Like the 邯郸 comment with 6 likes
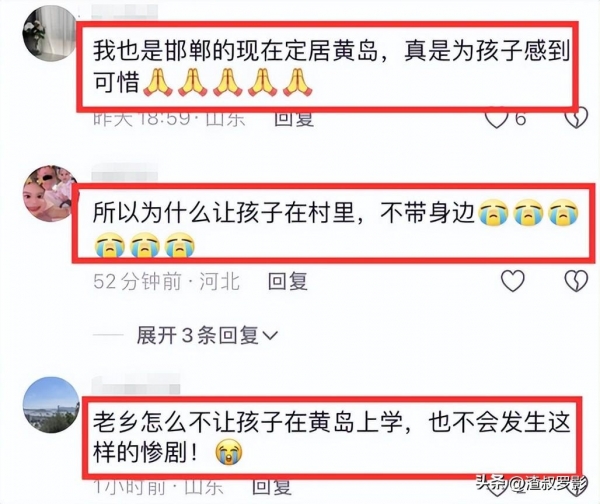The width and height of the screenshot is (600, 504). [496, 119]
